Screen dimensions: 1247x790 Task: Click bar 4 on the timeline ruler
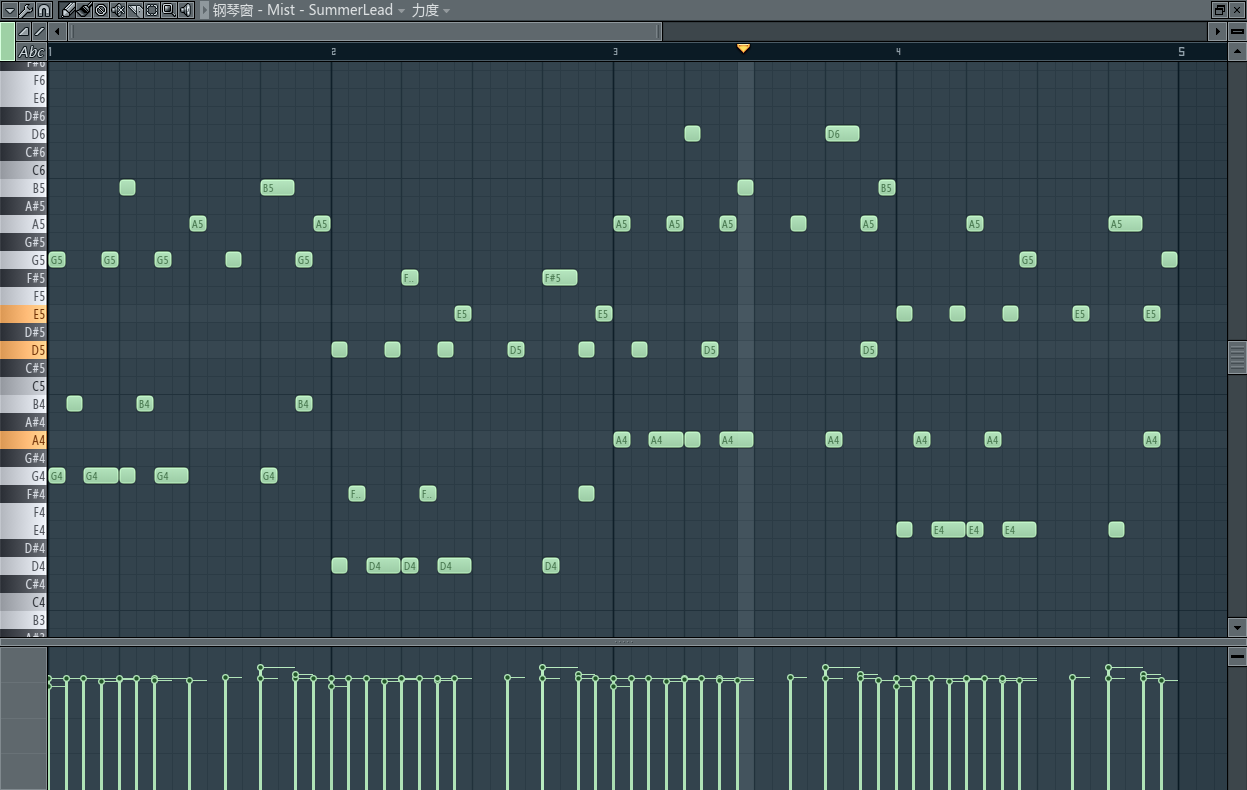898,51
